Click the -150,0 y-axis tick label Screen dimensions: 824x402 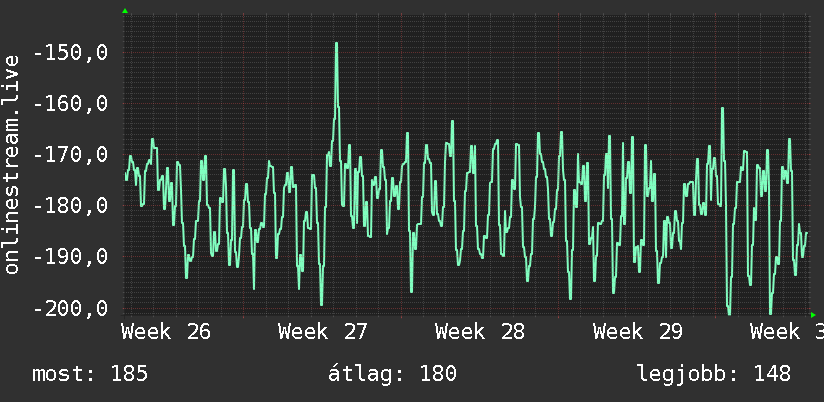pos(70,53)
